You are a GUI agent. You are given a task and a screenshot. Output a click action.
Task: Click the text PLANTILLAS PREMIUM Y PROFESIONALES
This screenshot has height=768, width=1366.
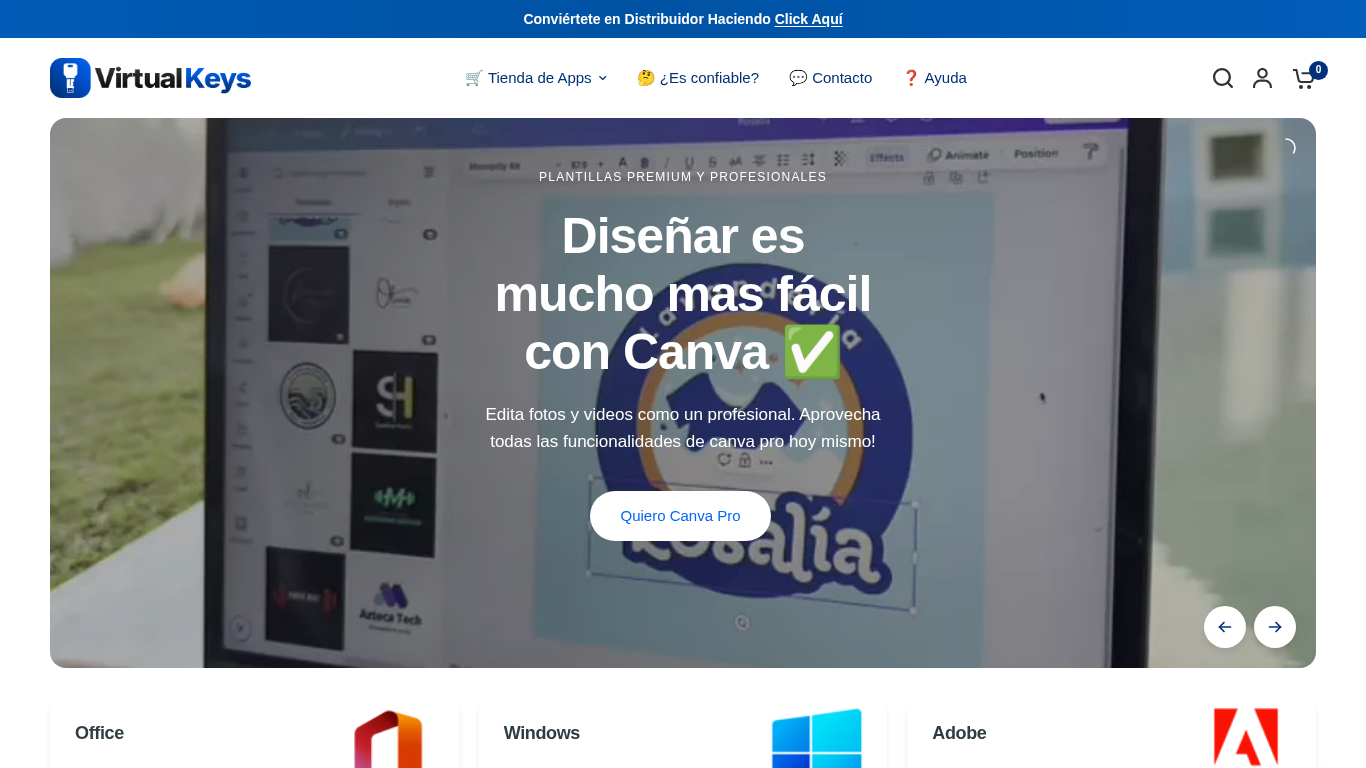[683, 177]
